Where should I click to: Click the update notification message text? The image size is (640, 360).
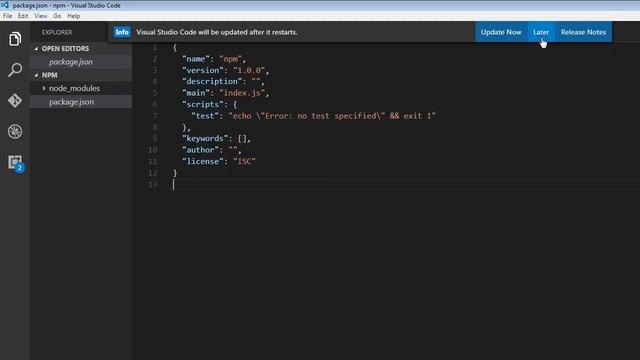coord(217,32)
